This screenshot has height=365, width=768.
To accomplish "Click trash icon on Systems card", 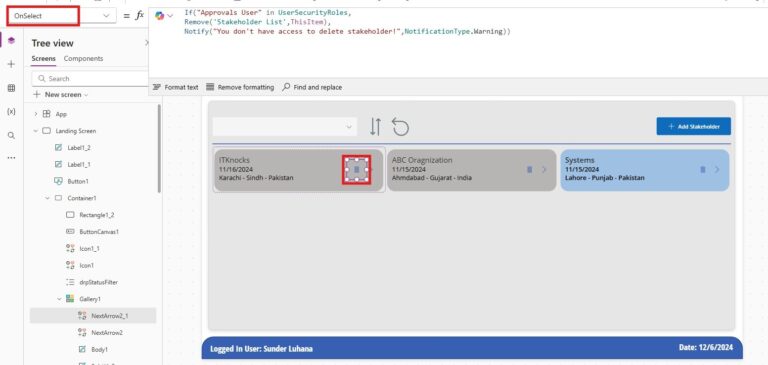I will [703, 170].
